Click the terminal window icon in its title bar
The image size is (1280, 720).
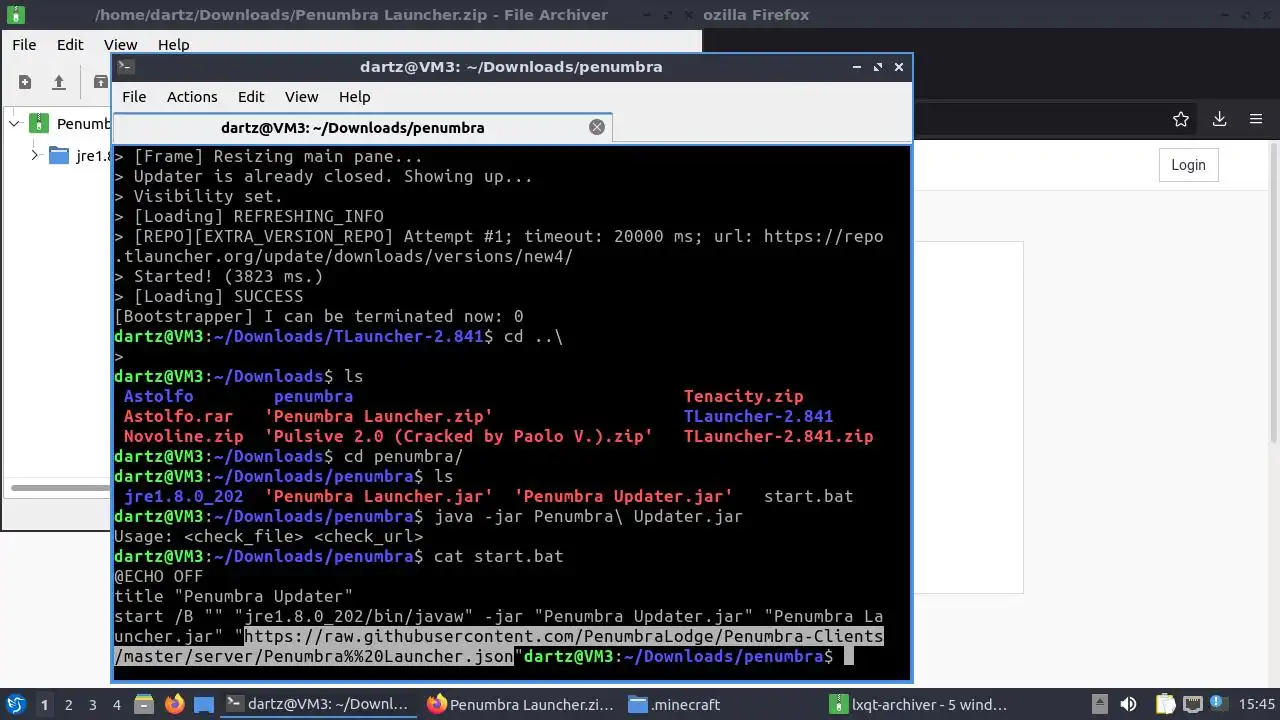[125, 67]
